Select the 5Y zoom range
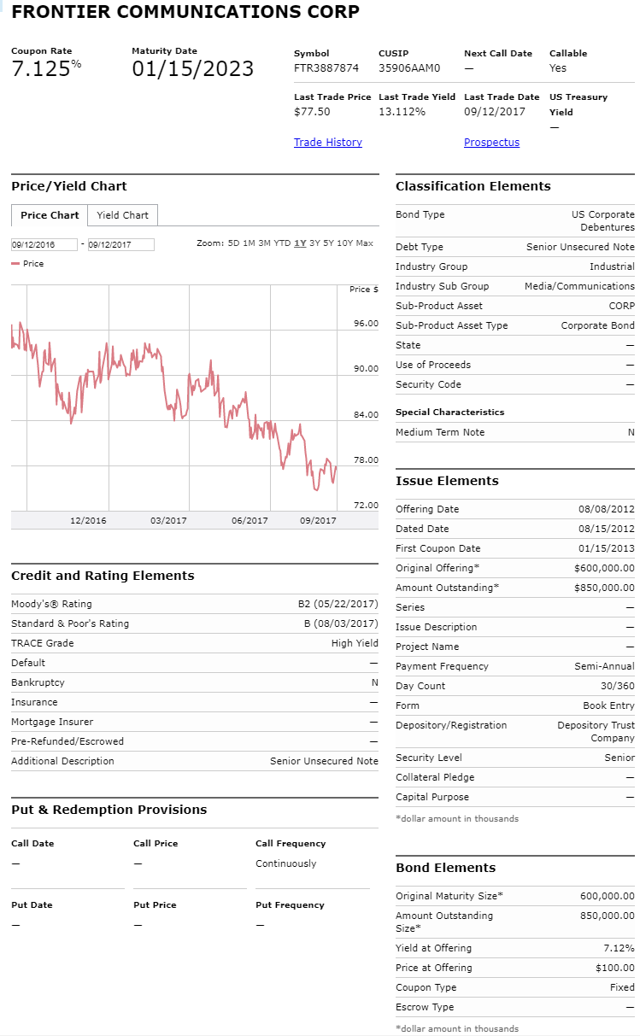The height and width of the screenshot is (1036, 640). (x=328, y=243)
